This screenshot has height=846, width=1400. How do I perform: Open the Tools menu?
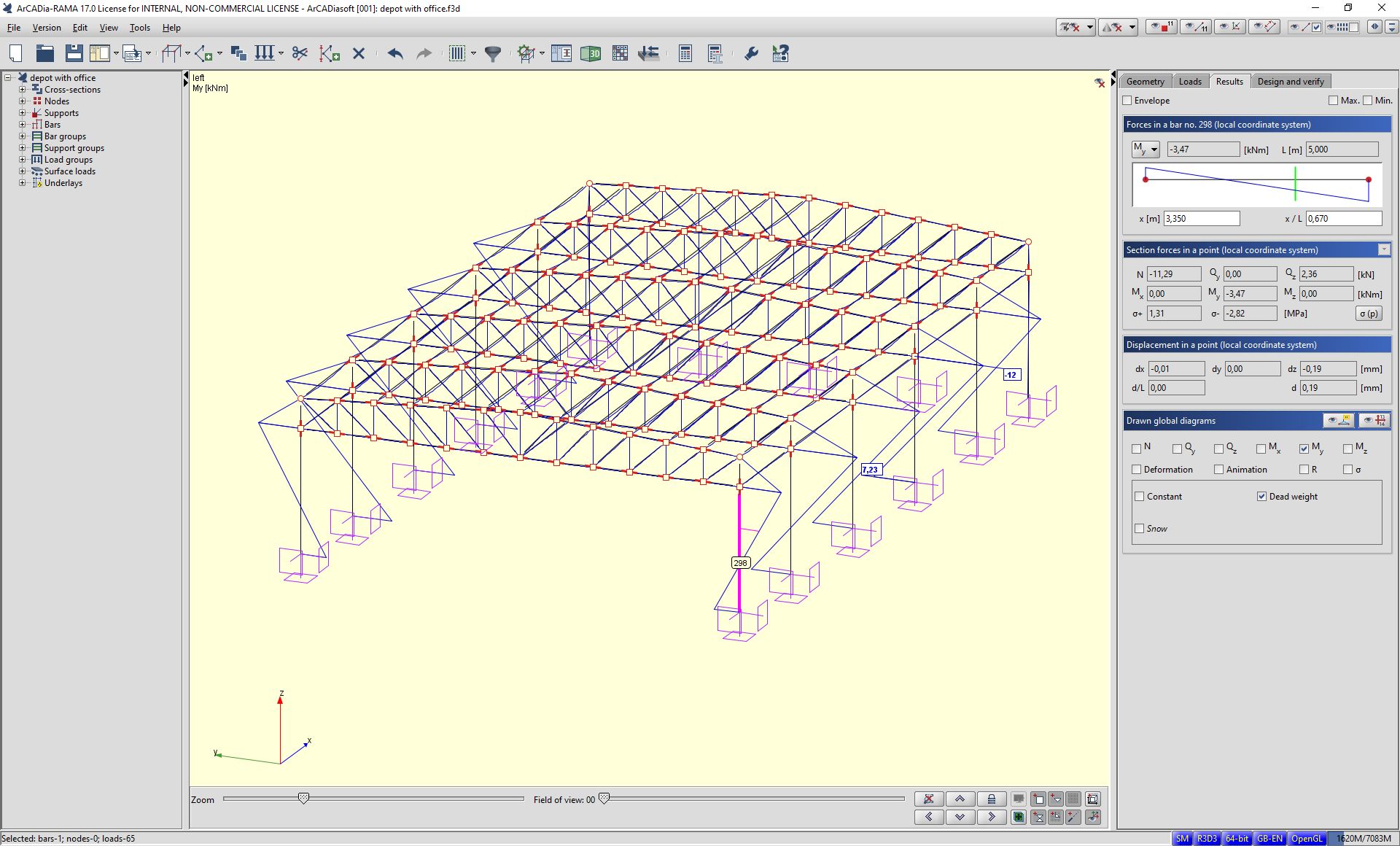[x=139, y=28]
